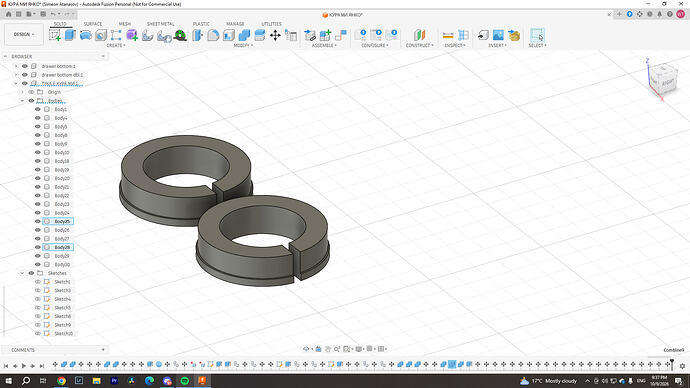Viewport: 690px width, 388px height.
Task: Select Body28 in the browser
Action: [x=62, y=247]
